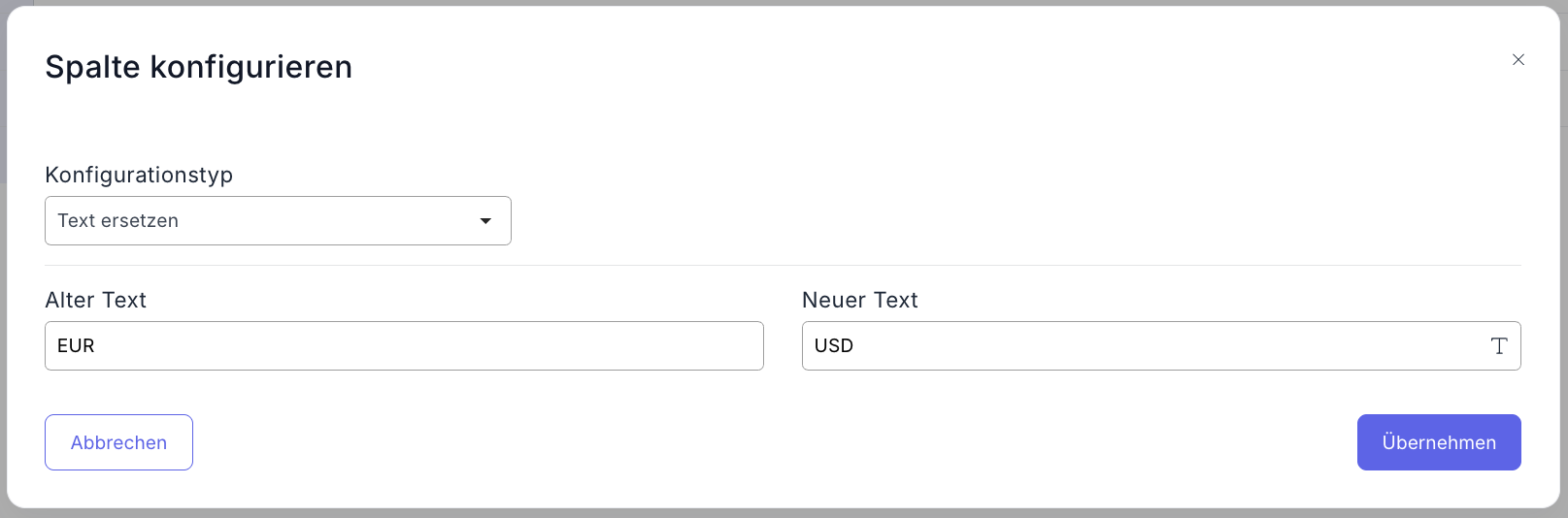Click the 'Alter Text' field label
The width and height of the screenshot is (1568, 518).
point(96,301)
